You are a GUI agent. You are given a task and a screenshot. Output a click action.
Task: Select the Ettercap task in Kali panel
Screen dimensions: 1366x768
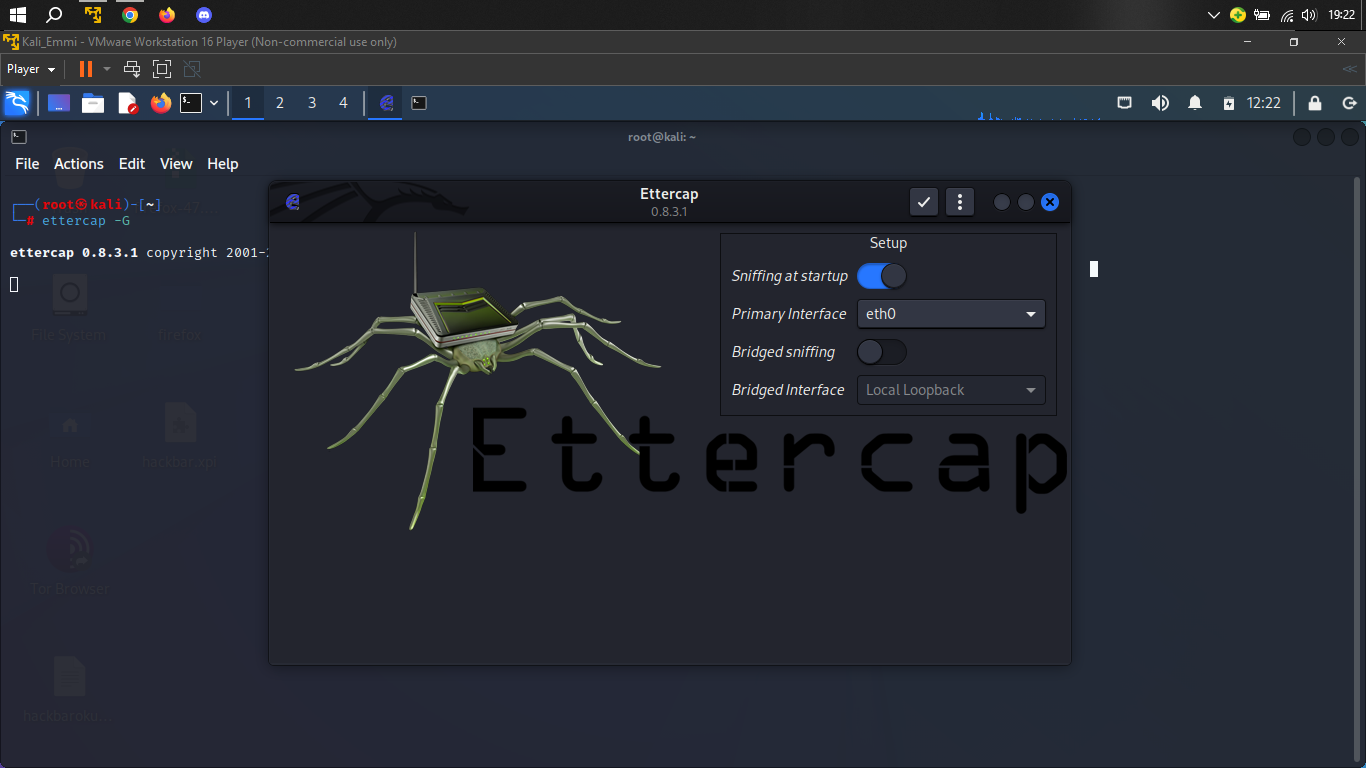point(386,103)
